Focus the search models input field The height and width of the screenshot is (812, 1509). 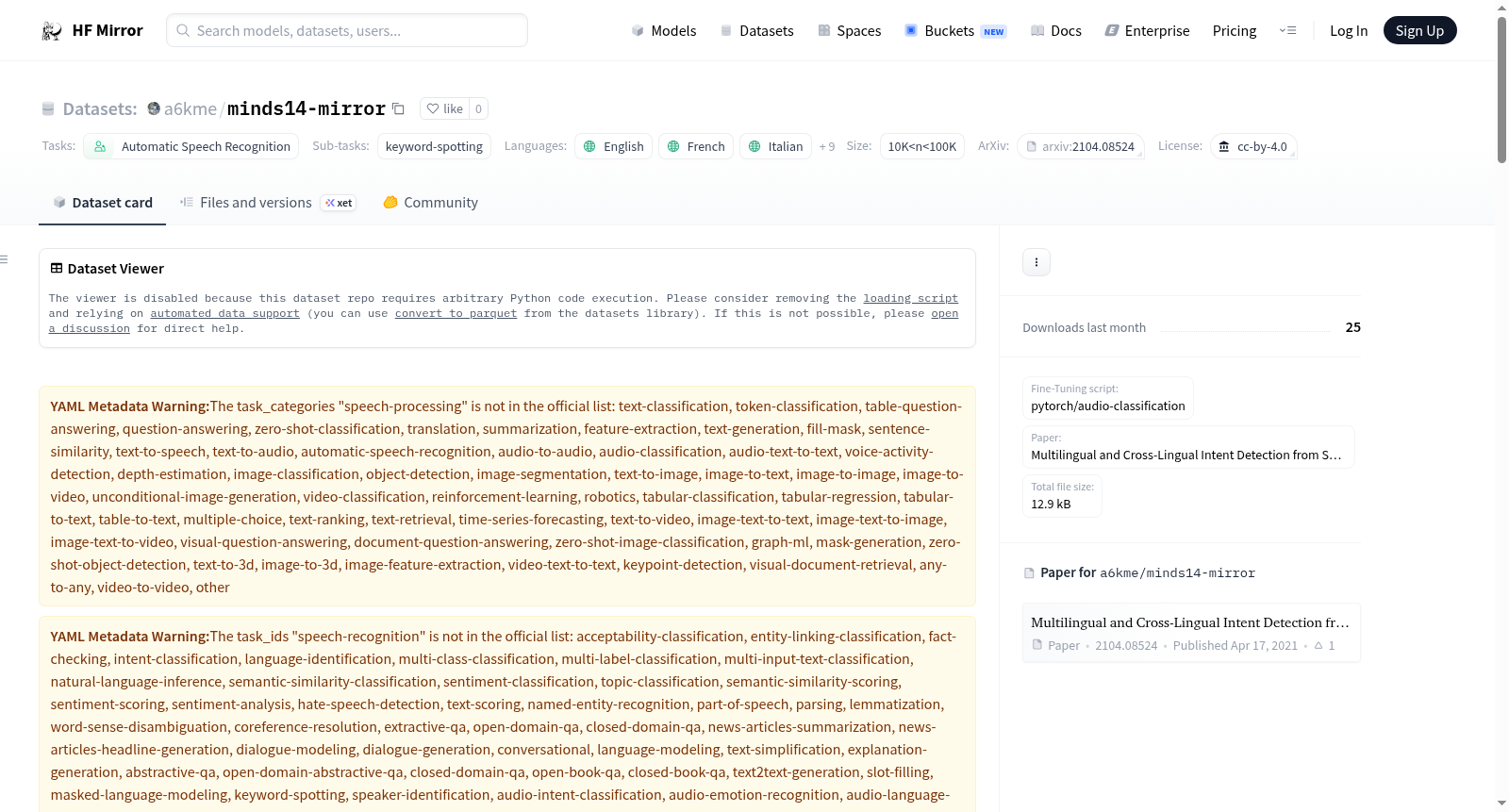[x=347, y=30]
